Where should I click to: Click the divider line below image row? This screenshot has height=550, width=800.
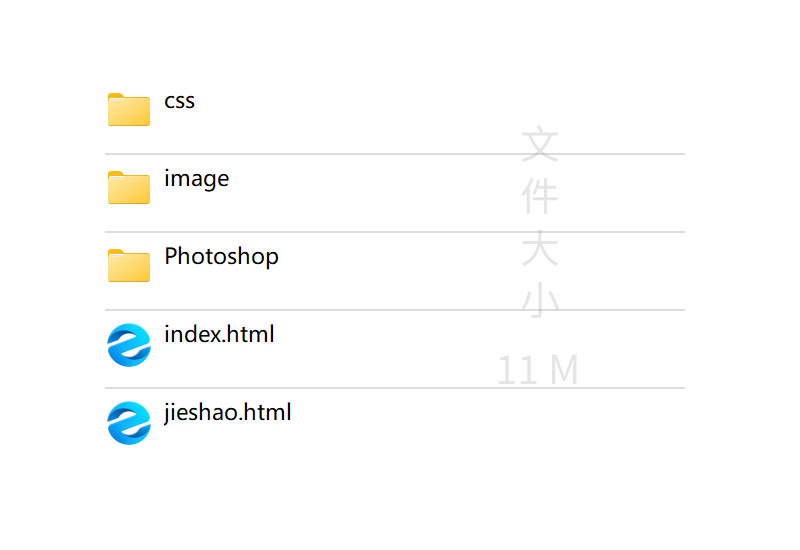[395, 232]
